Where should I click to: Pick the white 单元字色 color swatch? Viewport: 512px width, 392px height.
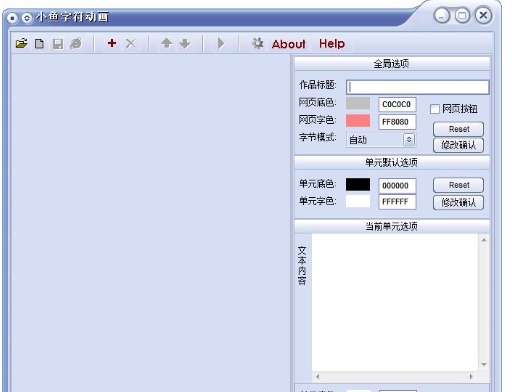pos(358,201)
